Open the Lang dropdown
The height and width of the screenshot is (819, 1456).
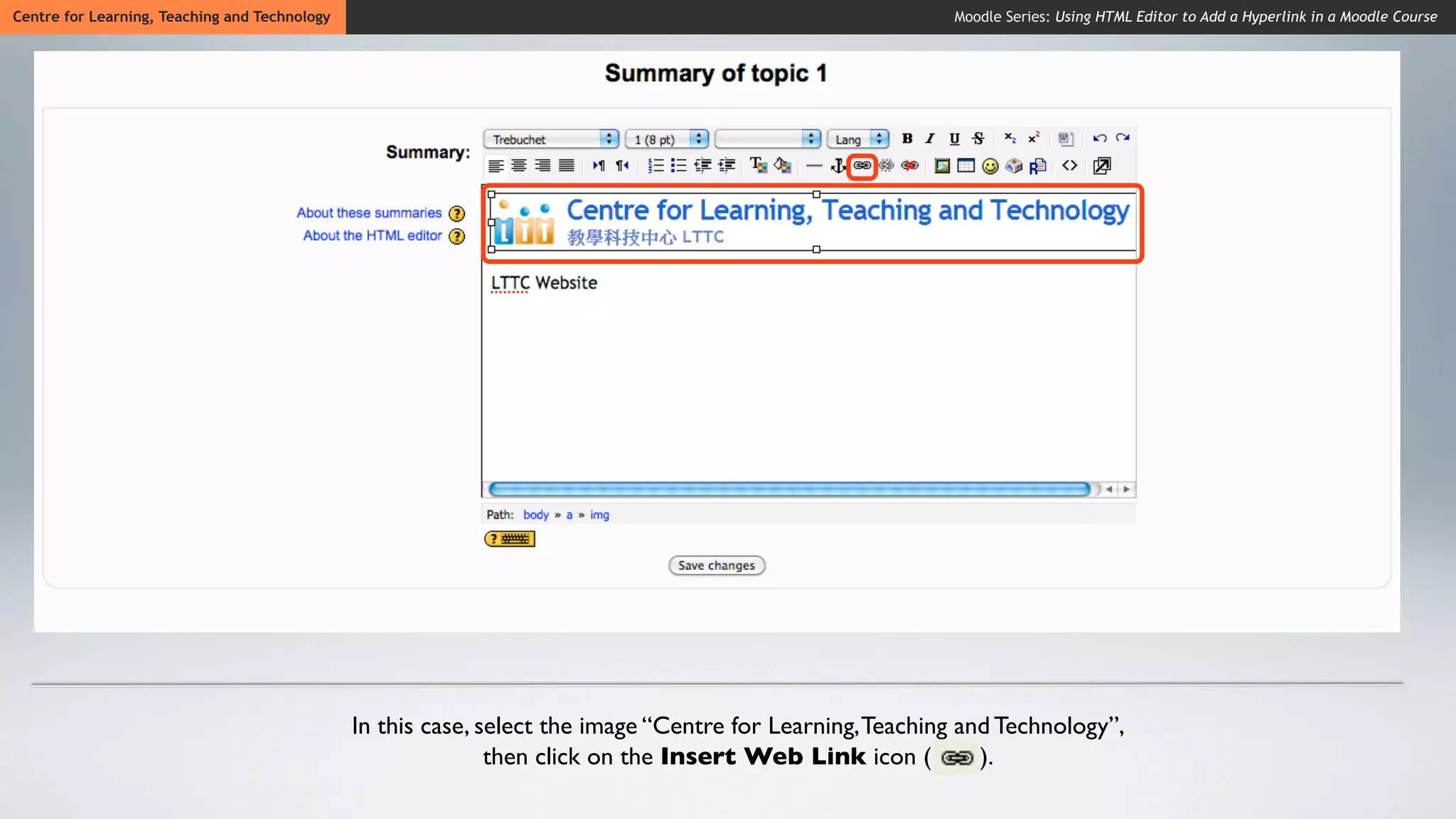(x=858, y=139)
